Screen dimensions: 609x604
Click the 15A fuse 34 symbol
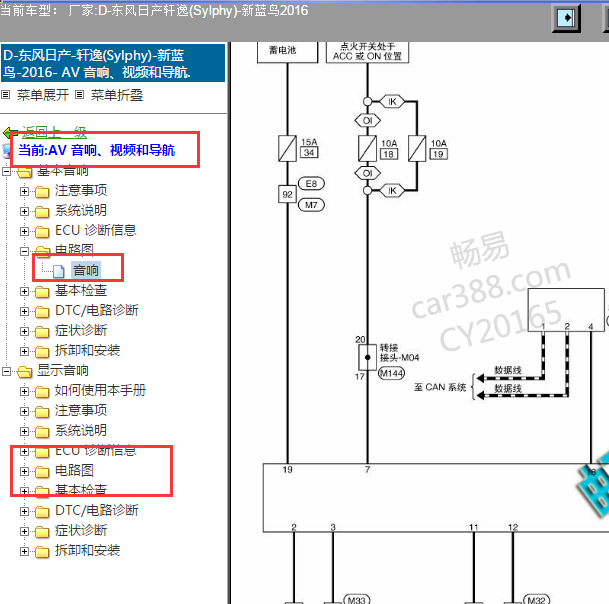click(x=287, y=148)
